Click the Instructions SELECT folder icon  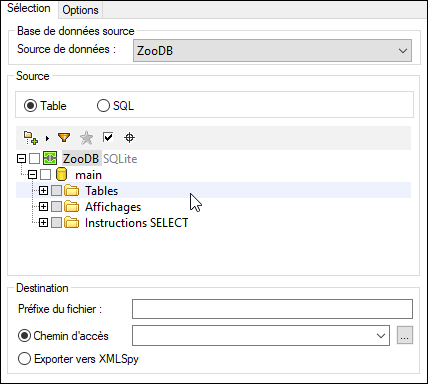click(x=71, y=222)
